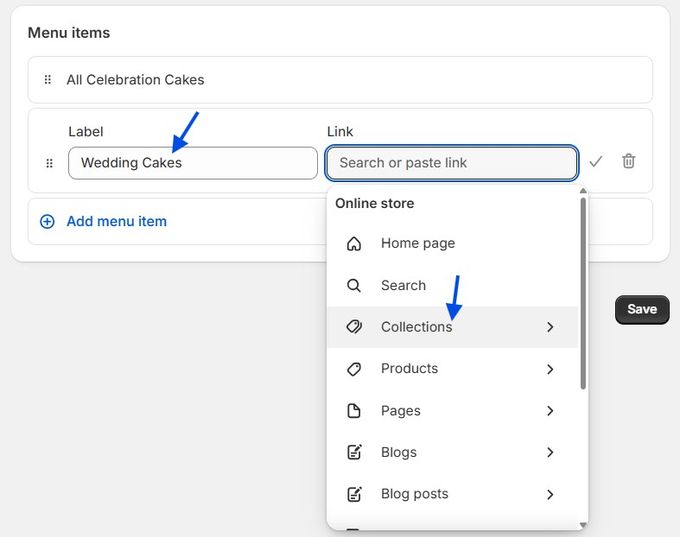The height and width of the screenshot is (537, 680).
Task: Click the drag handle beside All Celebration Cakes
Action: click(48, 80)
